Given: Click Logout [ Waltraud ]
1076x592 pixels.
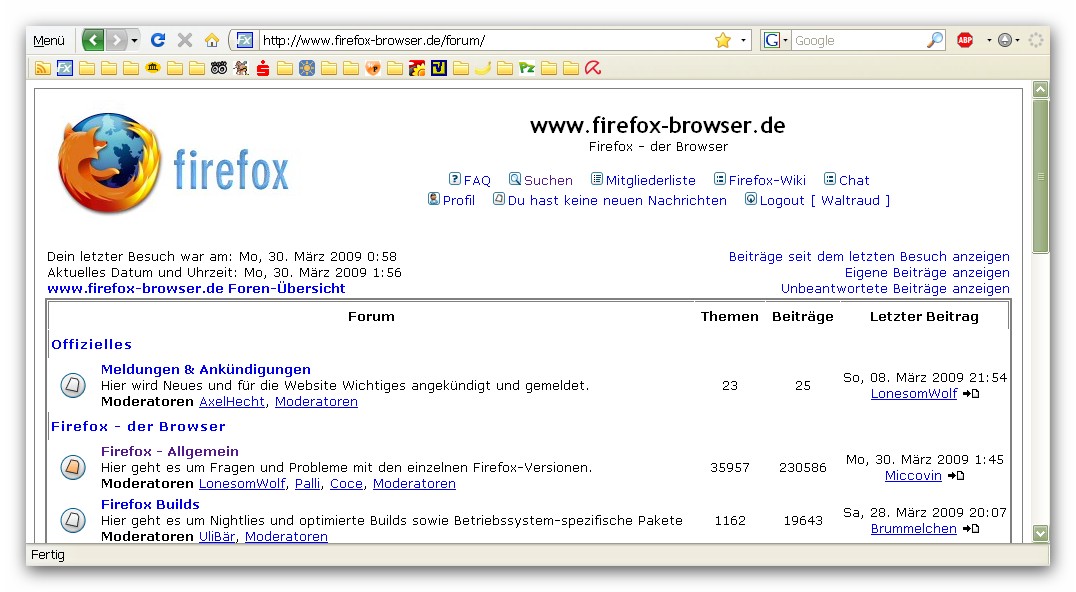Looking at the screenshot, I should tap(817, 200).
